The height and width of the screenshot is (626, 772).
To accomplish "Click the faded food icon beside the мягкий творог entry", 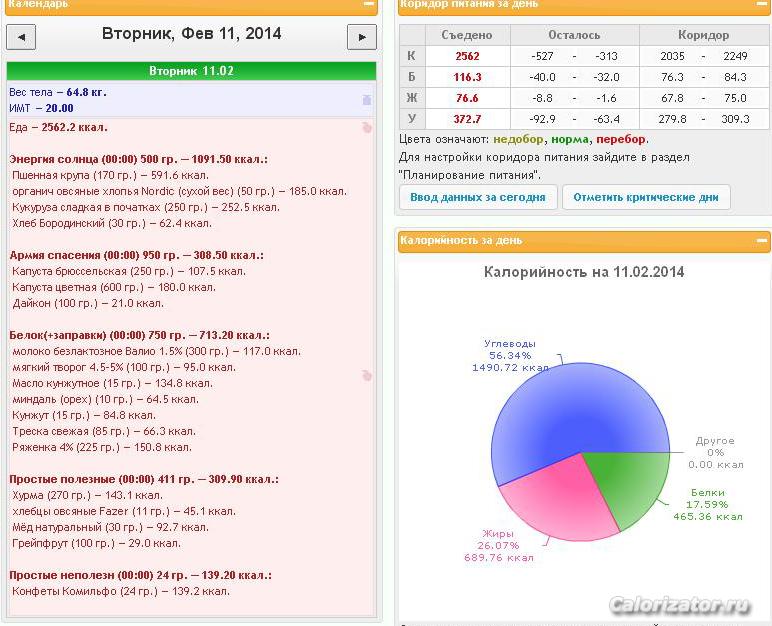I will pos(367,376).
